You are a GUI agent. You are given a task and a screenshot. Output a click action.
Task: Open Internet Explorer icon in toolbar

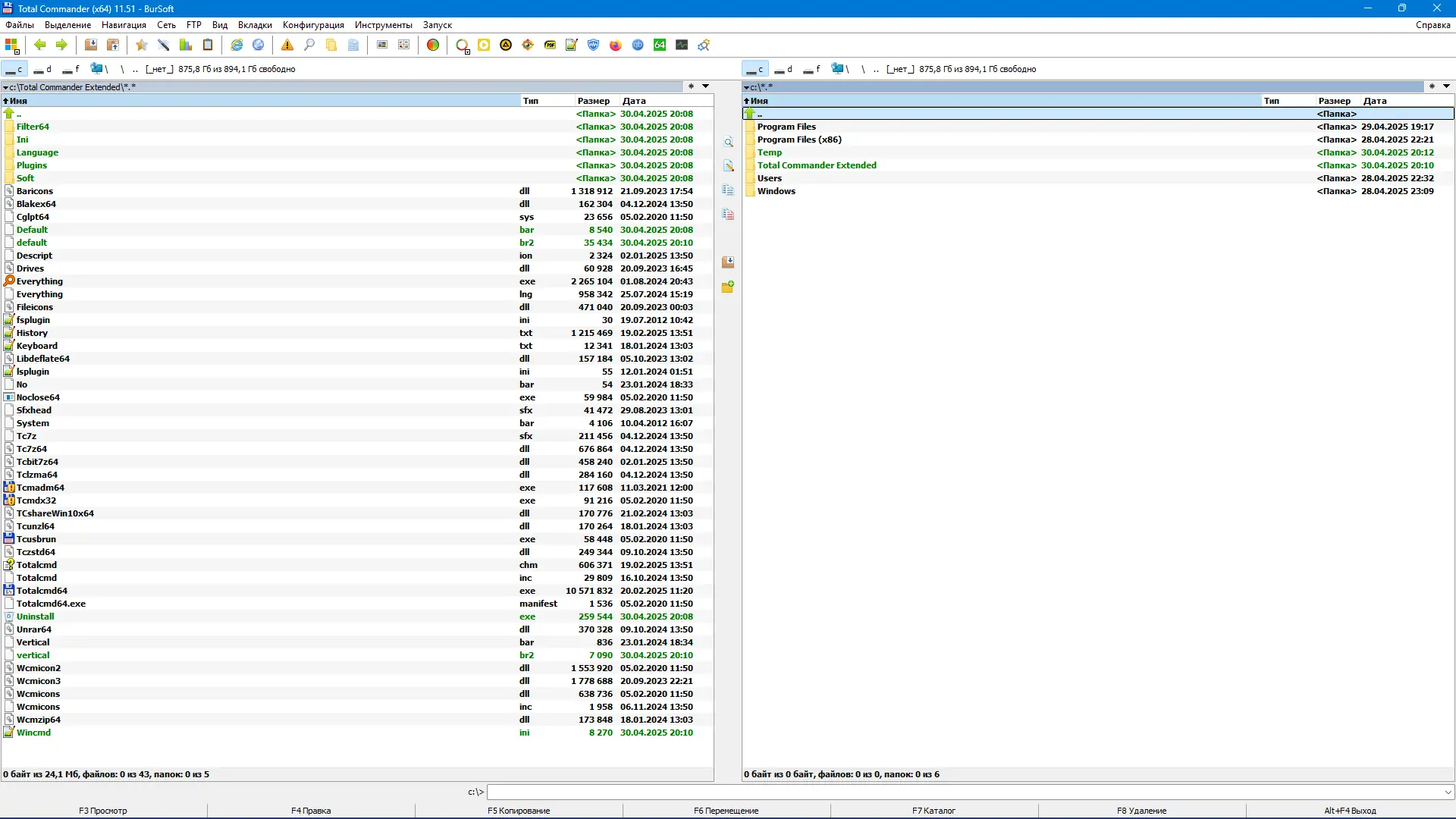point(237,45)
